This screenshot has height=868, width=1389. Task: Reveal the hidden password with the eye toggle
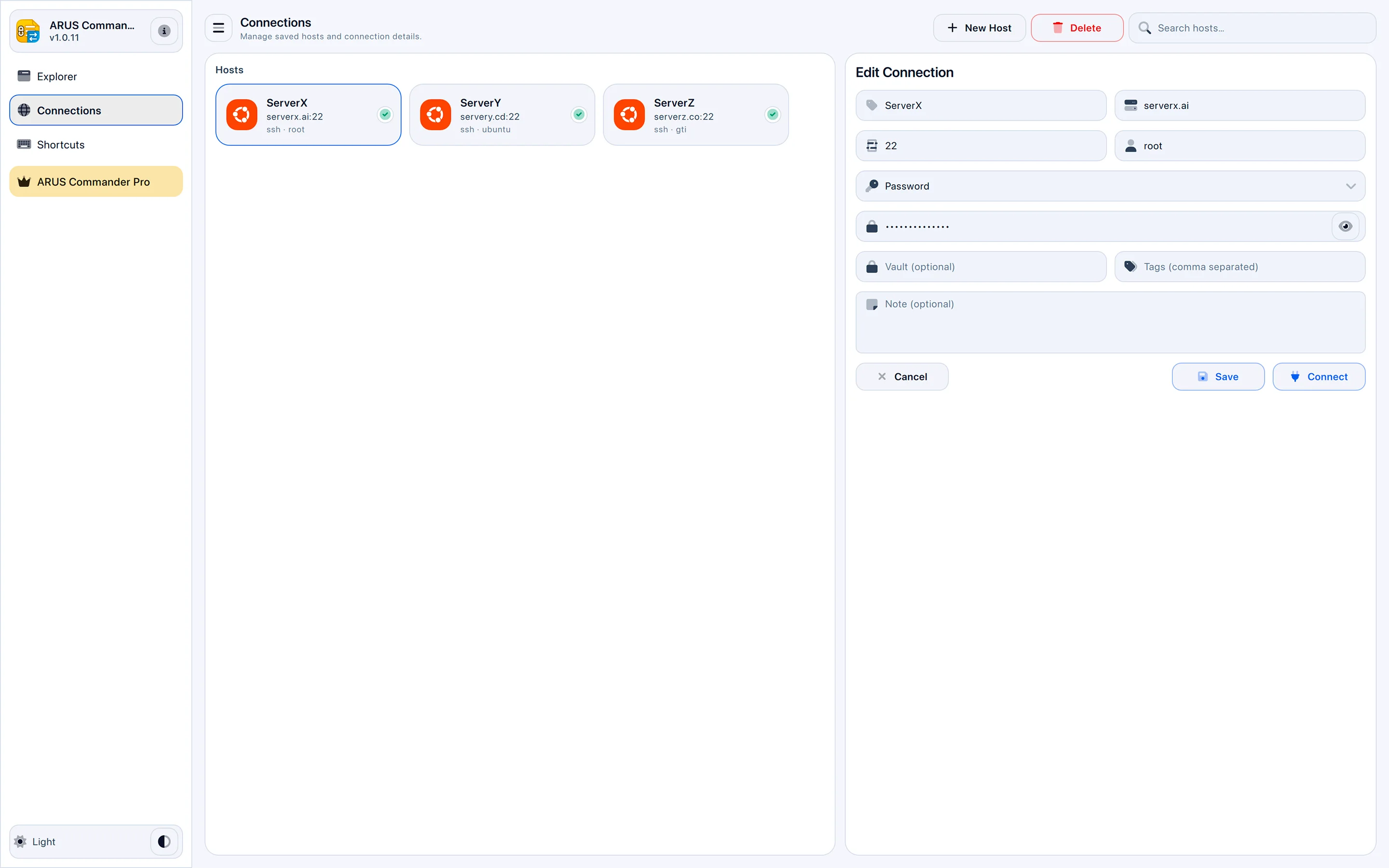(x=1346, y=226)
